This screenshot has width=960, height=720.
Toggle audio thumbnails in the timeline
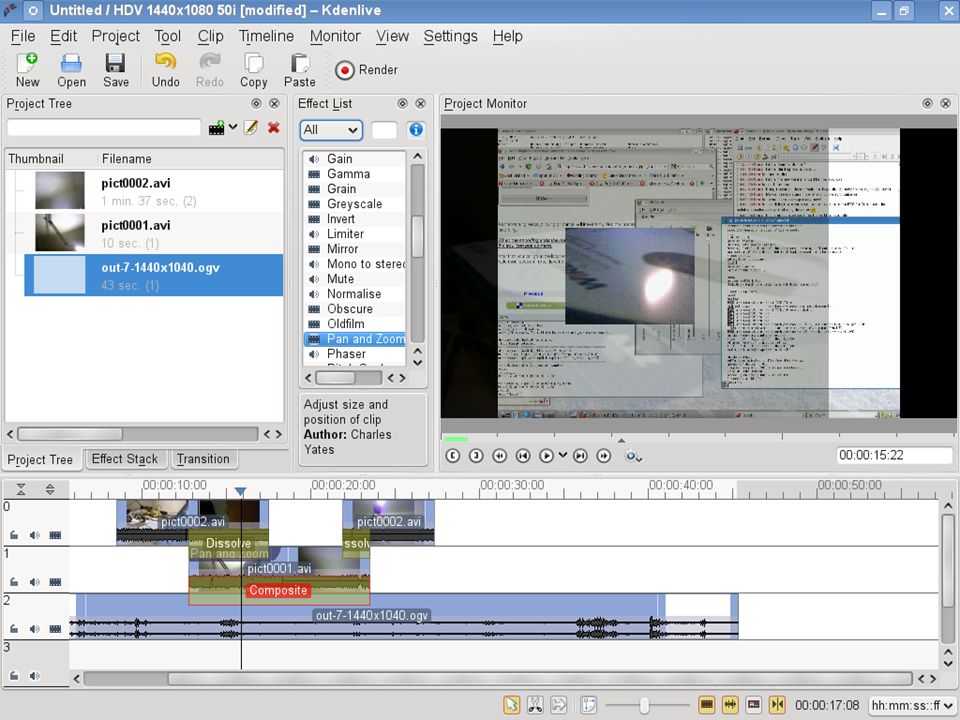click(x=730, y=705)
